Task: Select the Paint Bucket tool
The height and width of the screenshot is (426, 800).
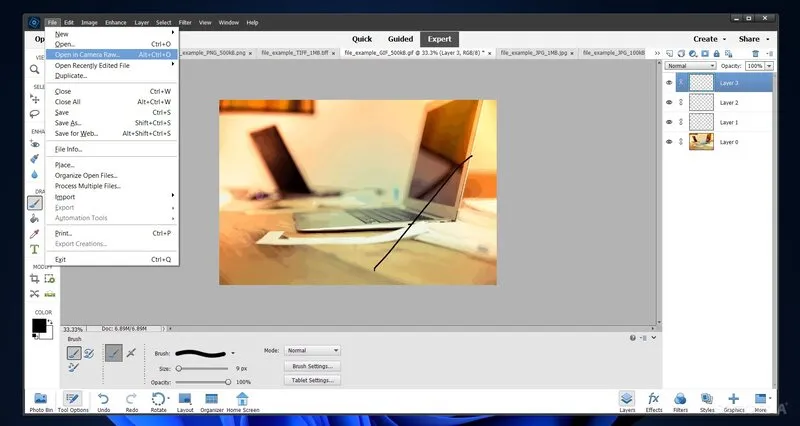Action: coord(35,218)
